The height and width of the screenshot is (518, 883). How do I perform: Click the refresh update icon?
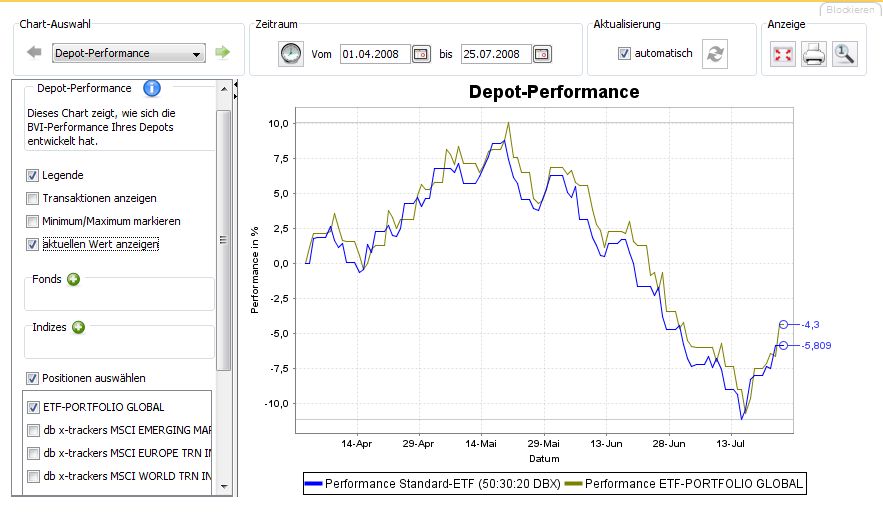pos(714,54)
